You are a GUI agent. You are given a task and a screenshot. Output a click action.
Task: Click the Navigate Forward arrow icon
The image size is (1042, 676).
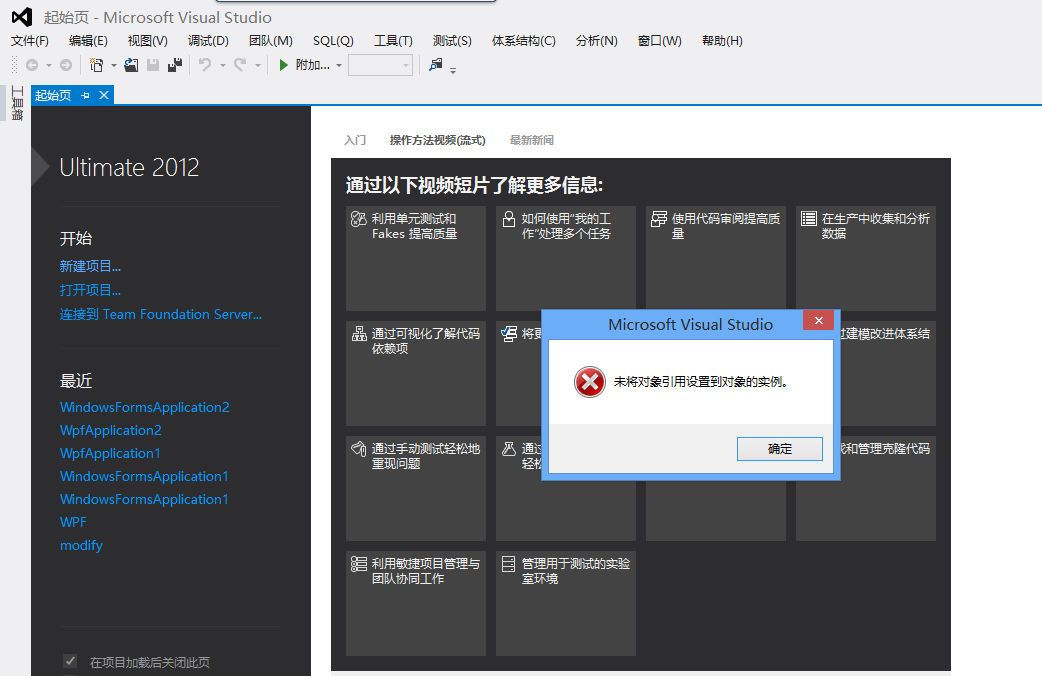click(66, 65)
